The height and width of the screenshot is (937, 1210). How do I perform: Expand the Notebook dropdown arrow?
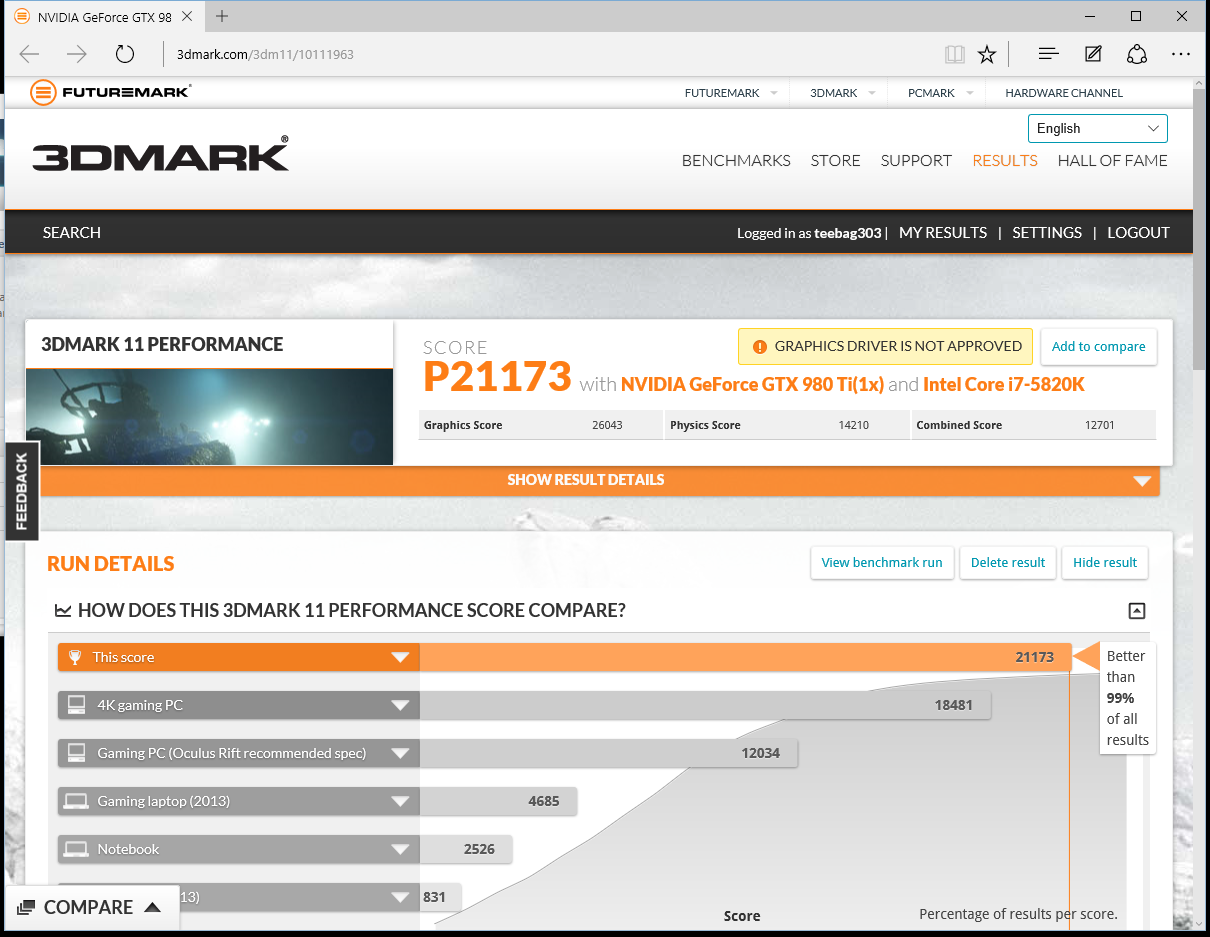[x=400, y=849]
